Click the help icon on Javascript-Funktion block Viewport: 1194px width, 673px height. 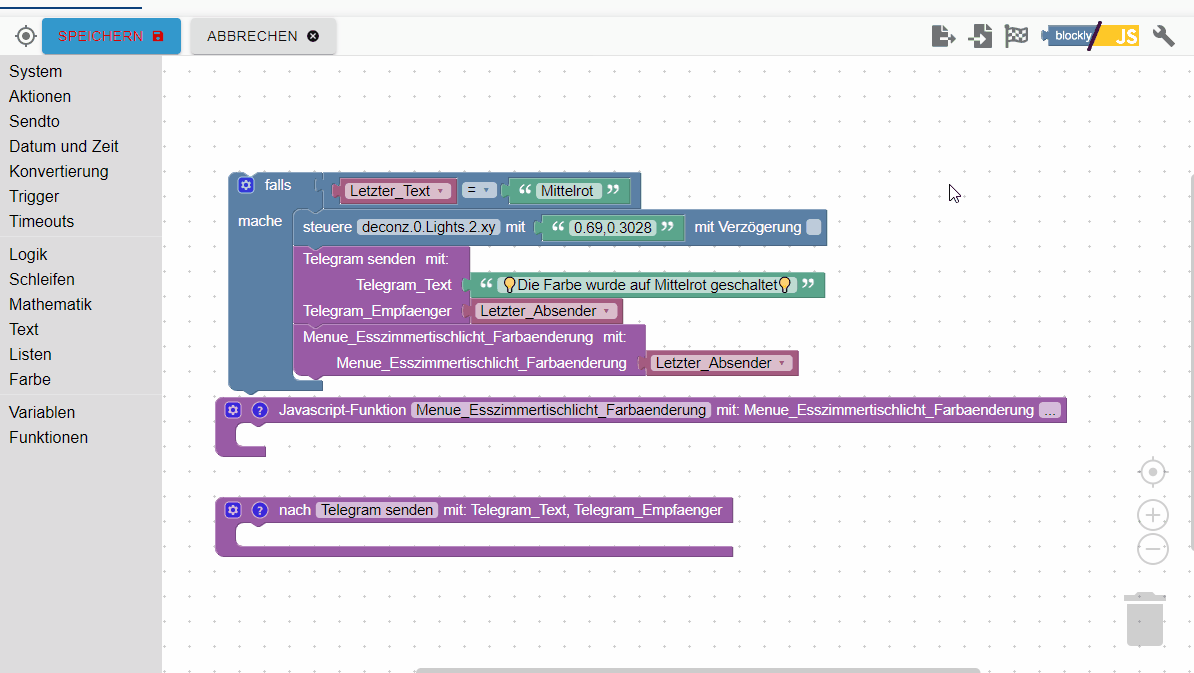point(260,410)
